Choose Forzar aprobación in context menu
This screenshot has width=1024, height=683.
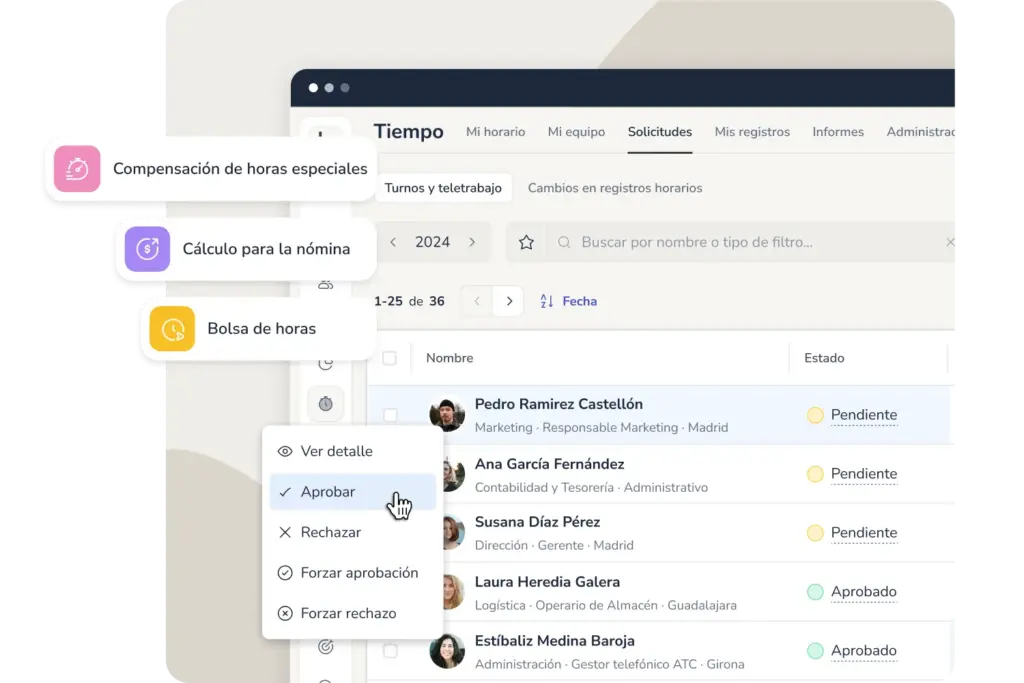pos(353,573)
